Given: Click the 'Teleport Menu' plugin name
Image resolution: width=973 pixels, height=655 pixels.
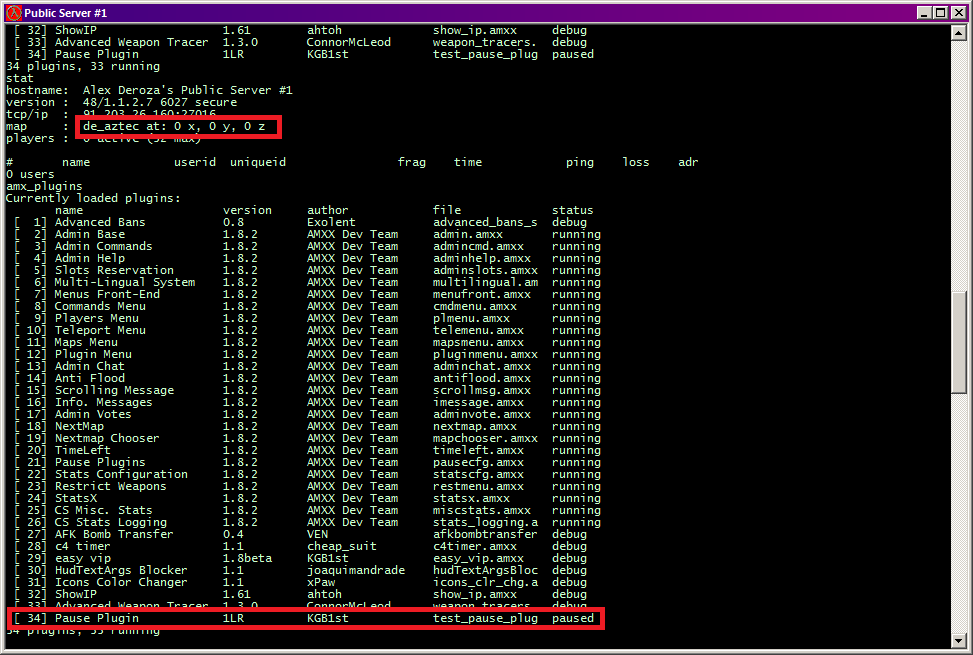Looking at the screenshot, I should click(100, 331).
